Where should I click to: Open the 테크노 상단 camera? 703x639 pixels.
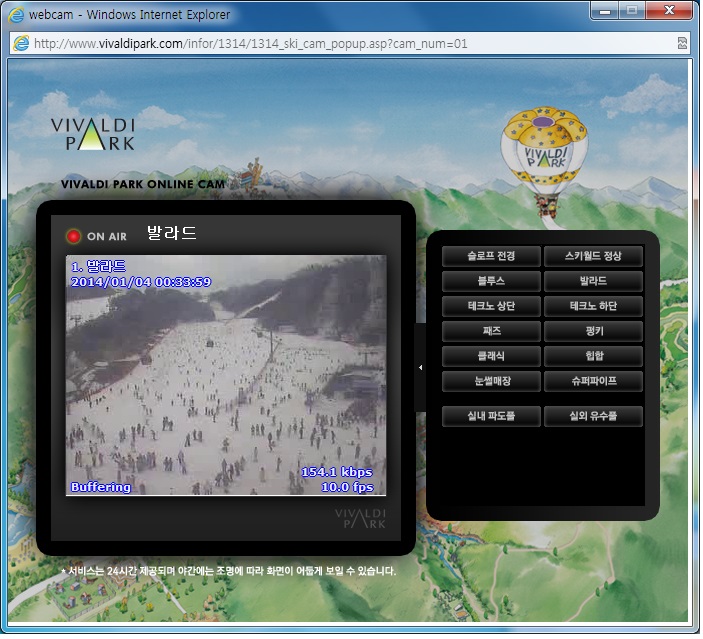point(493,307)
